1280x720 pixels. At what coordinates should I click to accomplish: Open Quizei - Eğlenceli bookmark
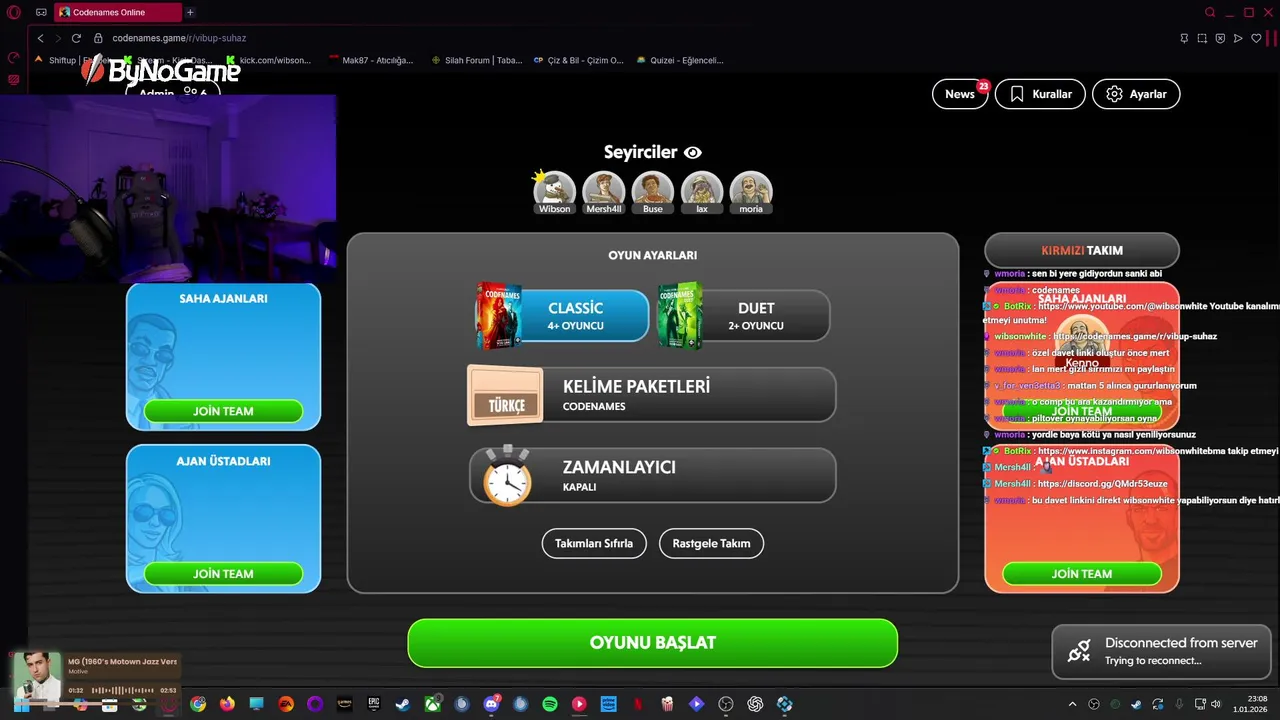[680, 60]
